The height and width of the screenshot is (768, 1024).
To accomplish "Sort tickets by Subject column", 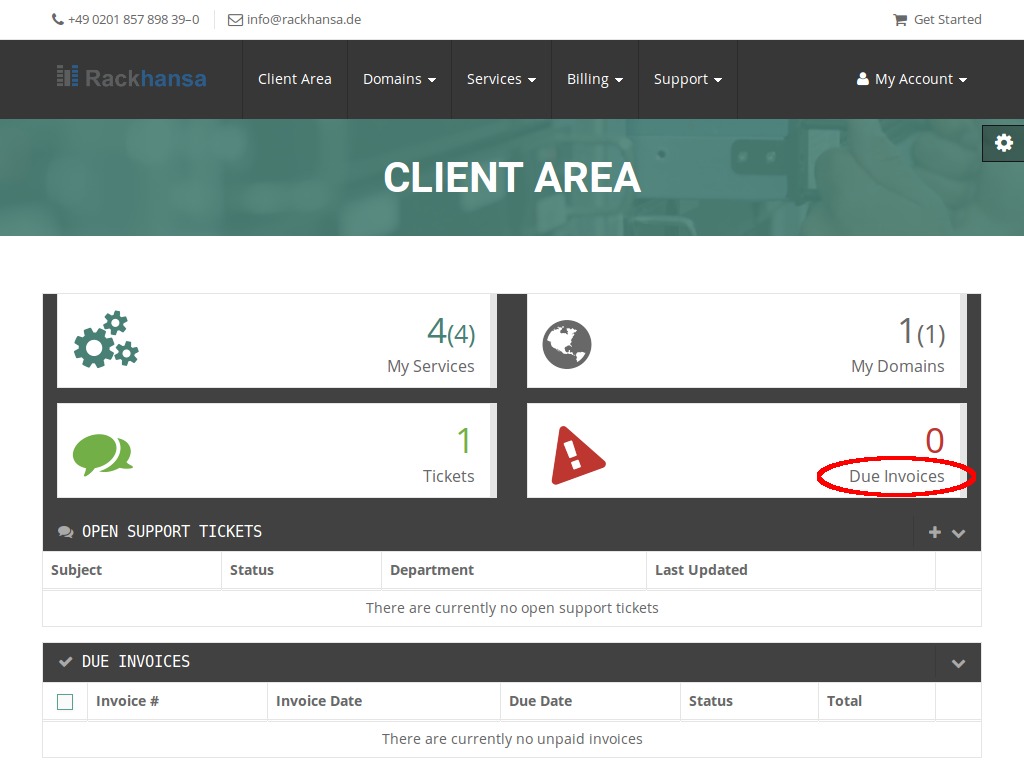I will [76, 570].
